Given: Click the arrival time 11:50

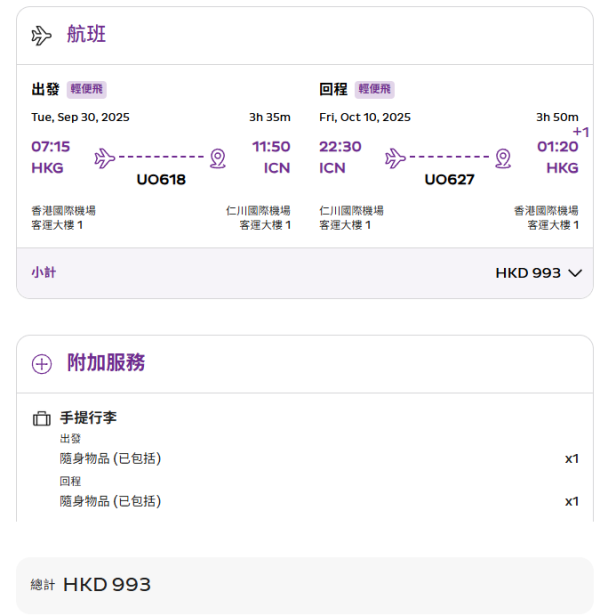Looking at the screenshot, I should coord(271,147).
